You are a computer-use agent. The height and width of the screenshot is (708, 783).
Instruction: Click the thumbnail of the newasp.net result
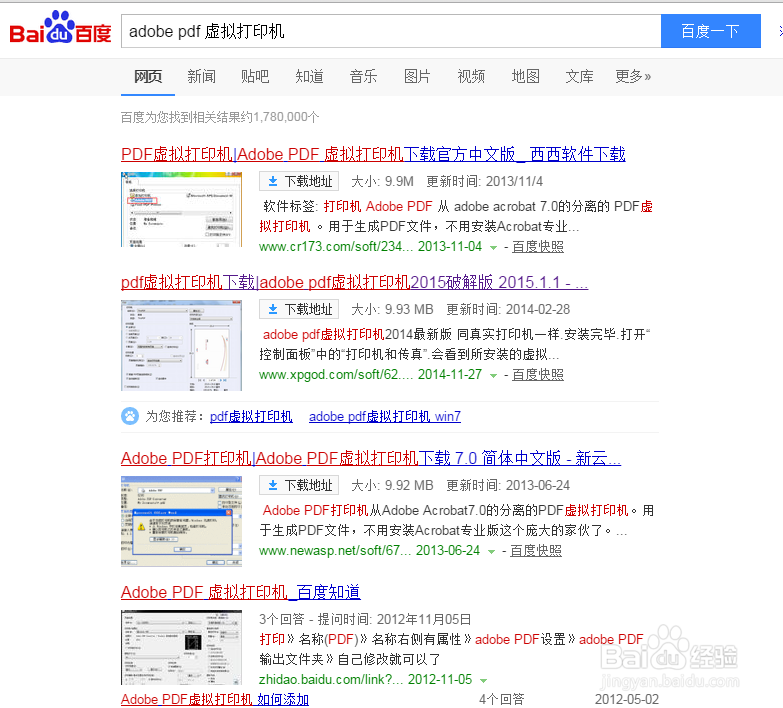coord(181,521)
